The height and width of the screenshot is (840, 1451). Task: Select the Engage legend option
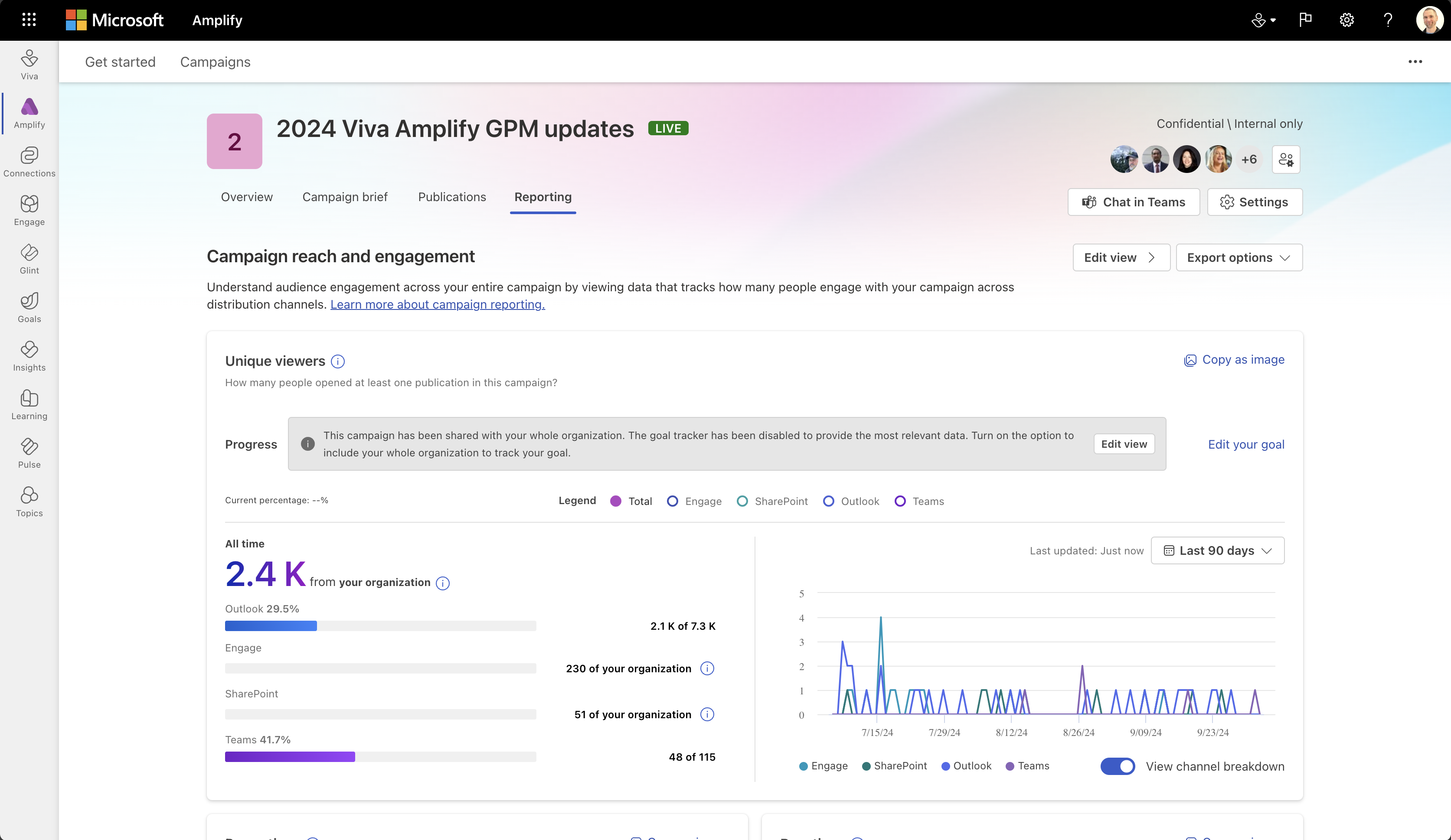coord(694,501)
